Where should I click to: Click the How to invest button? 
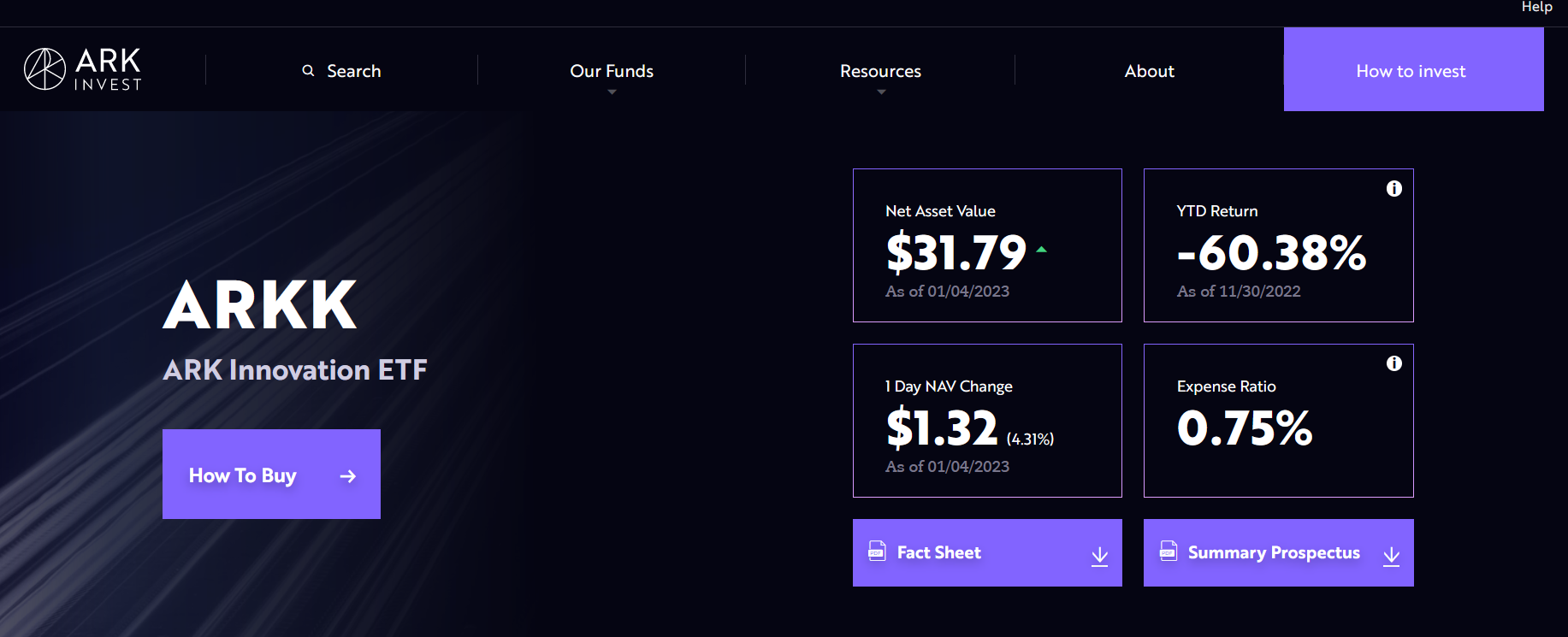point(1413,69)
